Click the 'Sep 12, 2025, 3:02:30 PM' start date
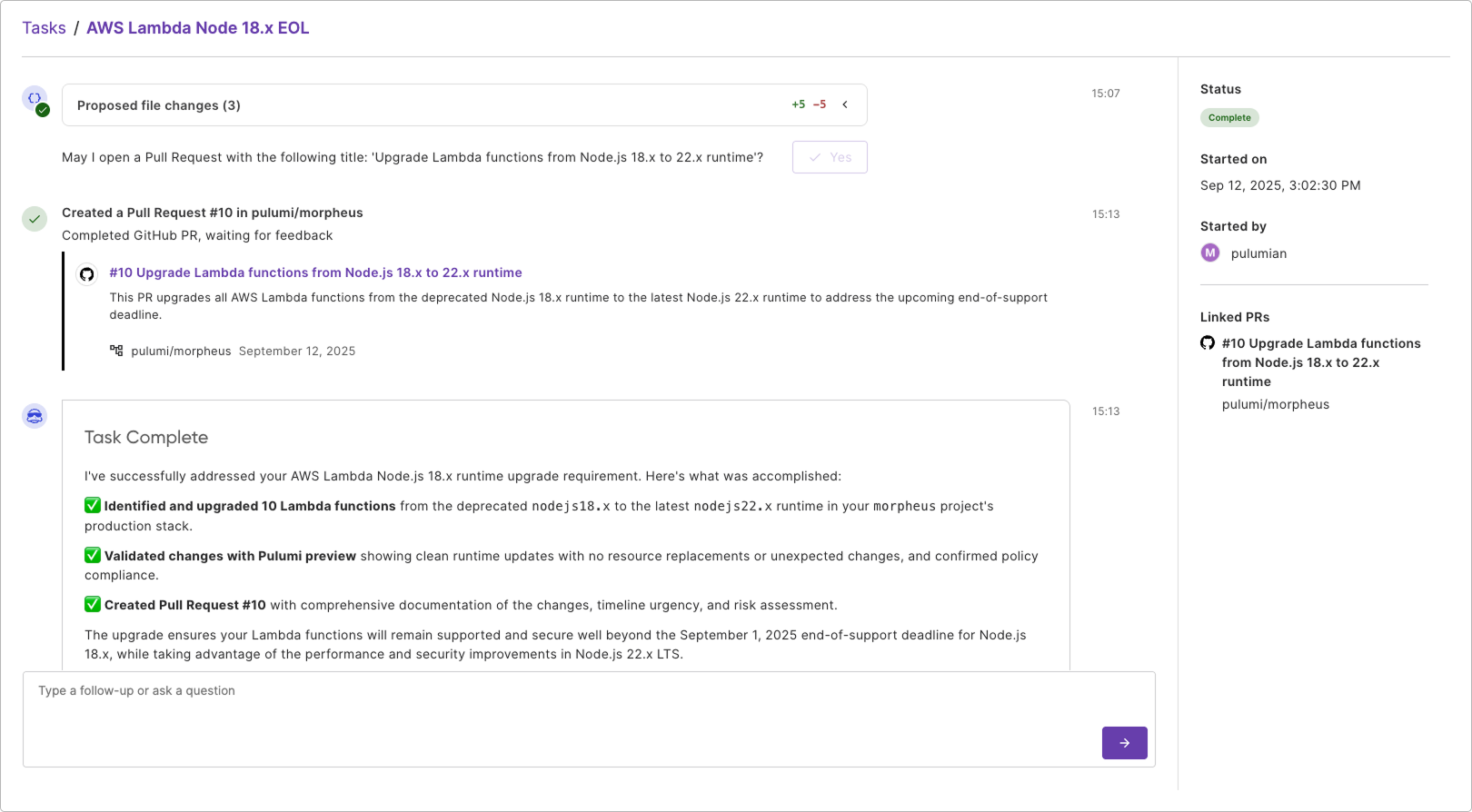Viewport: 1472px width, 812px height. pyautogui.click(x=1280, y=185)
